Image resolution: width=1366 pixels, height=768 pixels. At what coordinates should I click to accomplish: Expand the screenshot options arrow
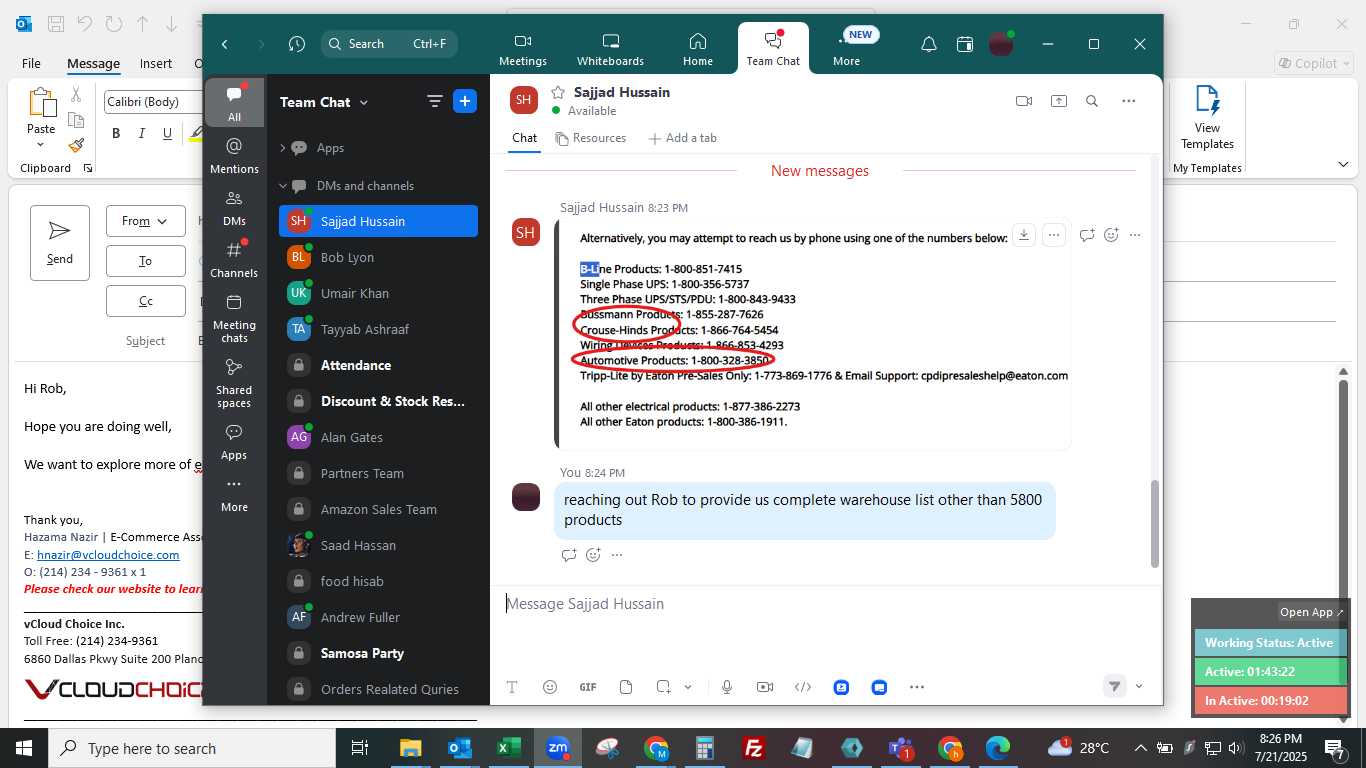point(688,687)
